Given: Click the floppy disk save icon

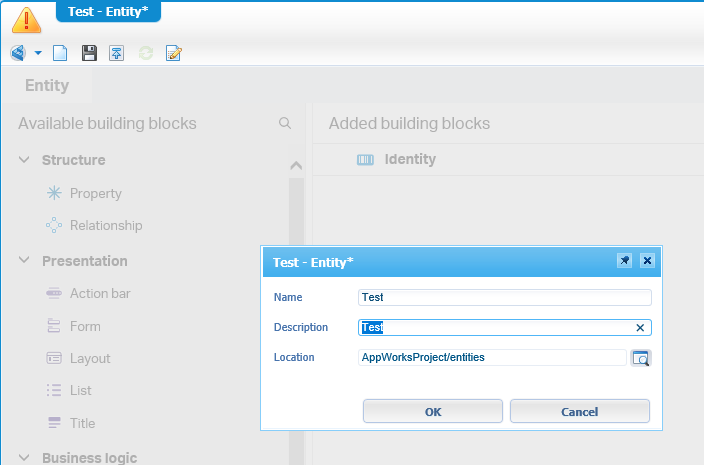Looking at the screenshot, I should coord(89,53).
